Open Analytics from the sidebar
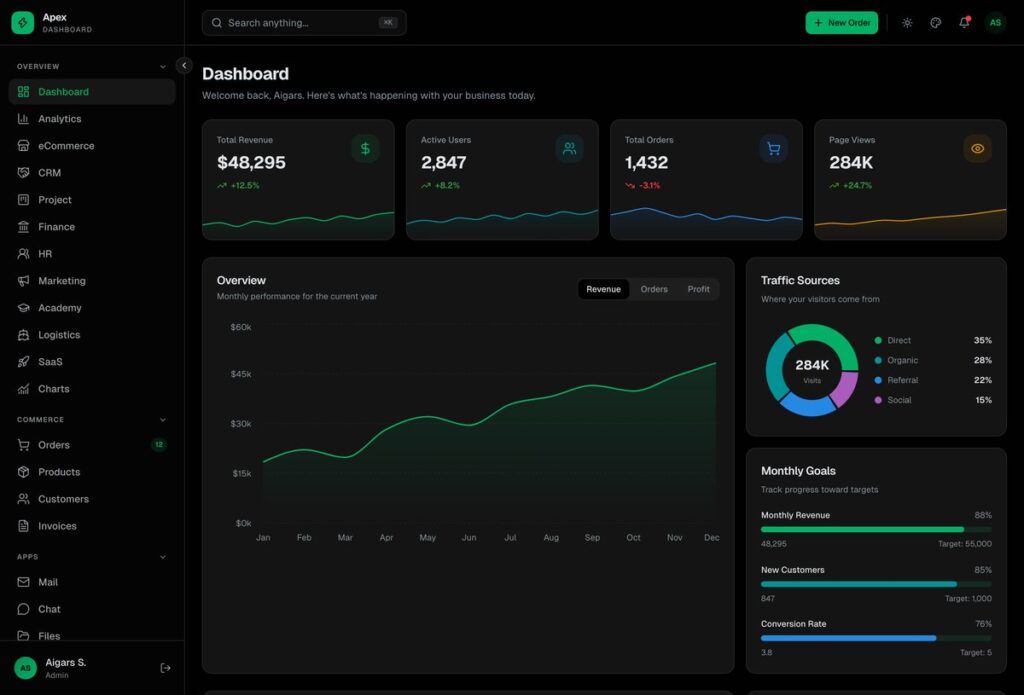 pyautogui.click(x=92, y=119)
